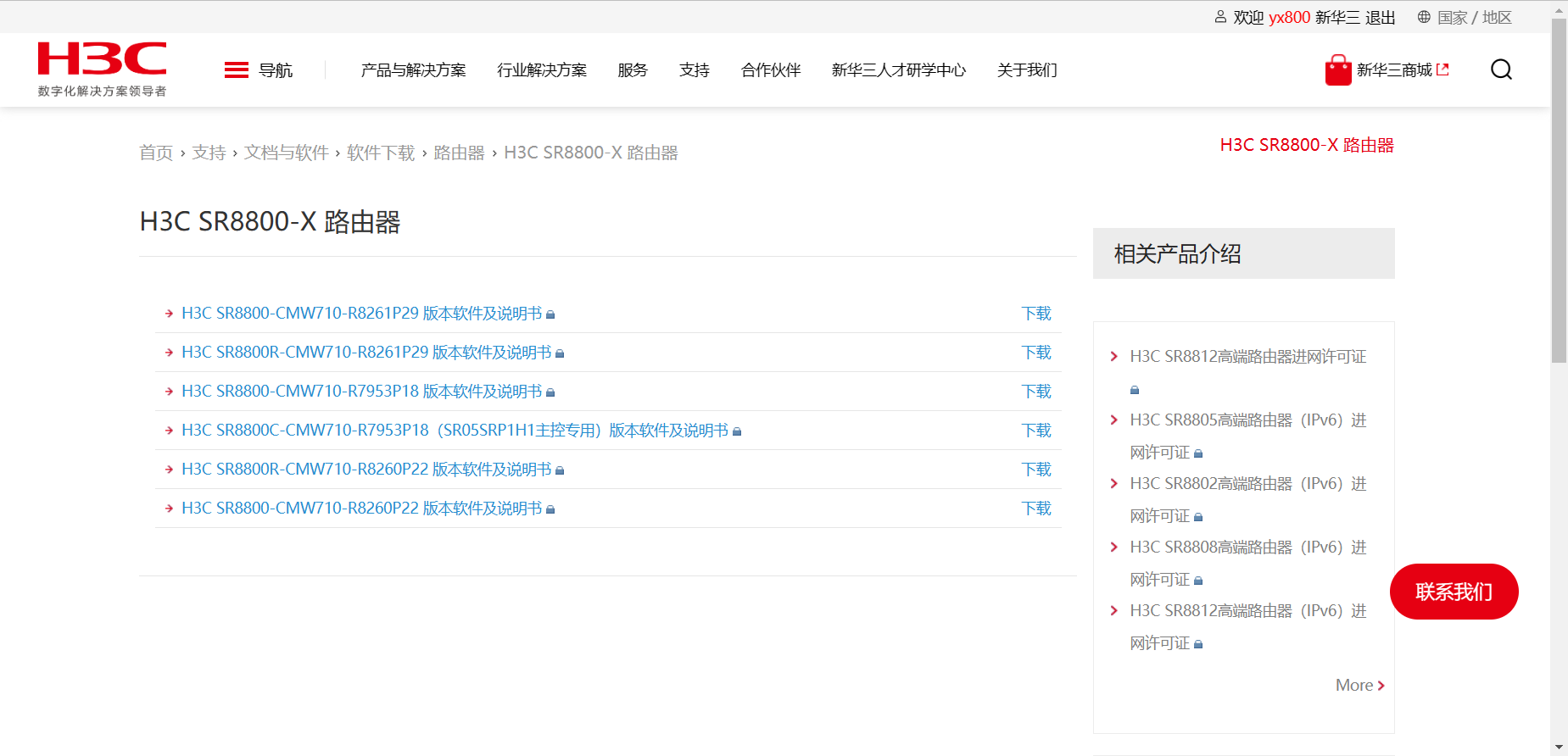Click the search magnifier icon
1568x756 pixels.
(1501, 69)
